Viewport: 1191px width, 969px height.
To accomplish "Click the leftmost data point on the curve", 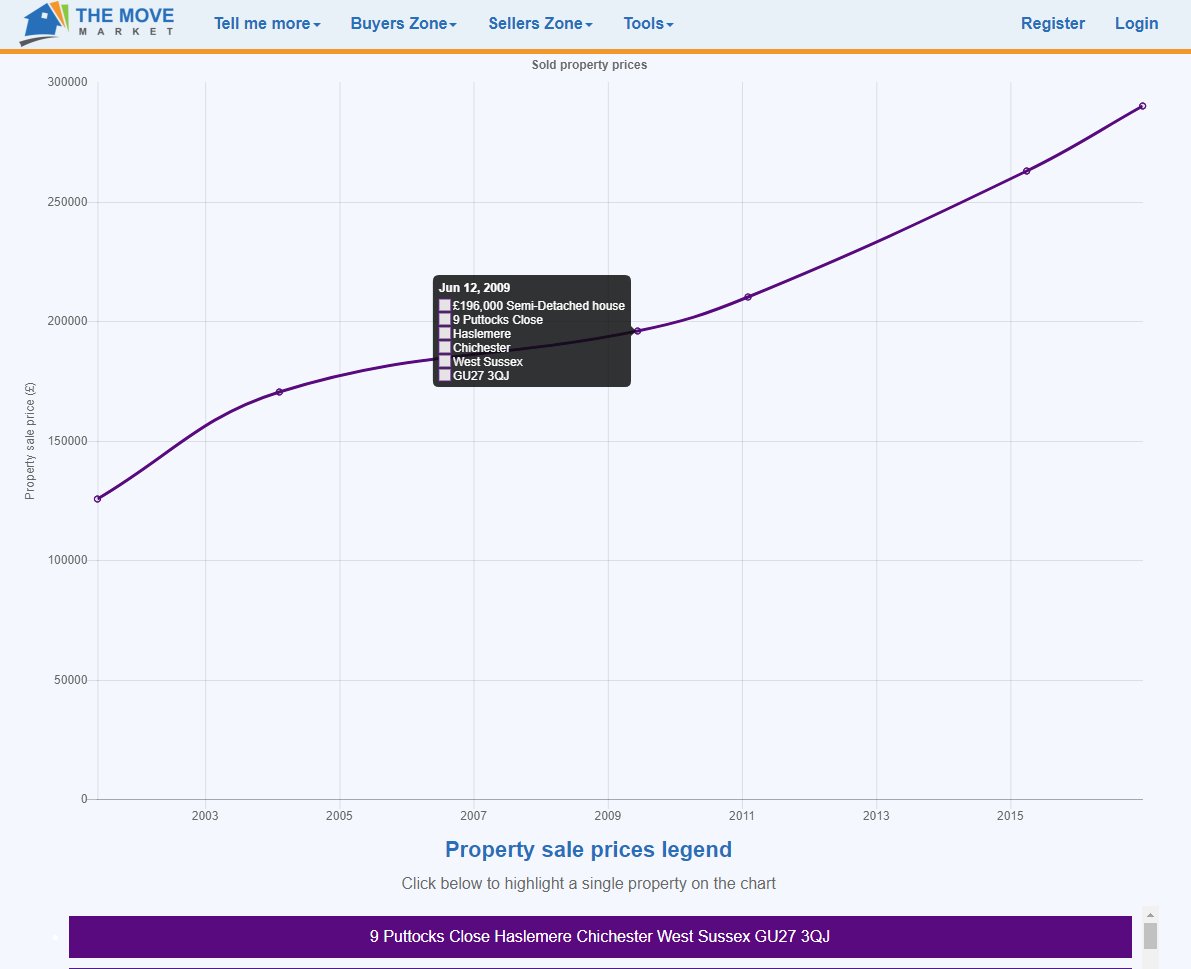I will coord(97,497).
